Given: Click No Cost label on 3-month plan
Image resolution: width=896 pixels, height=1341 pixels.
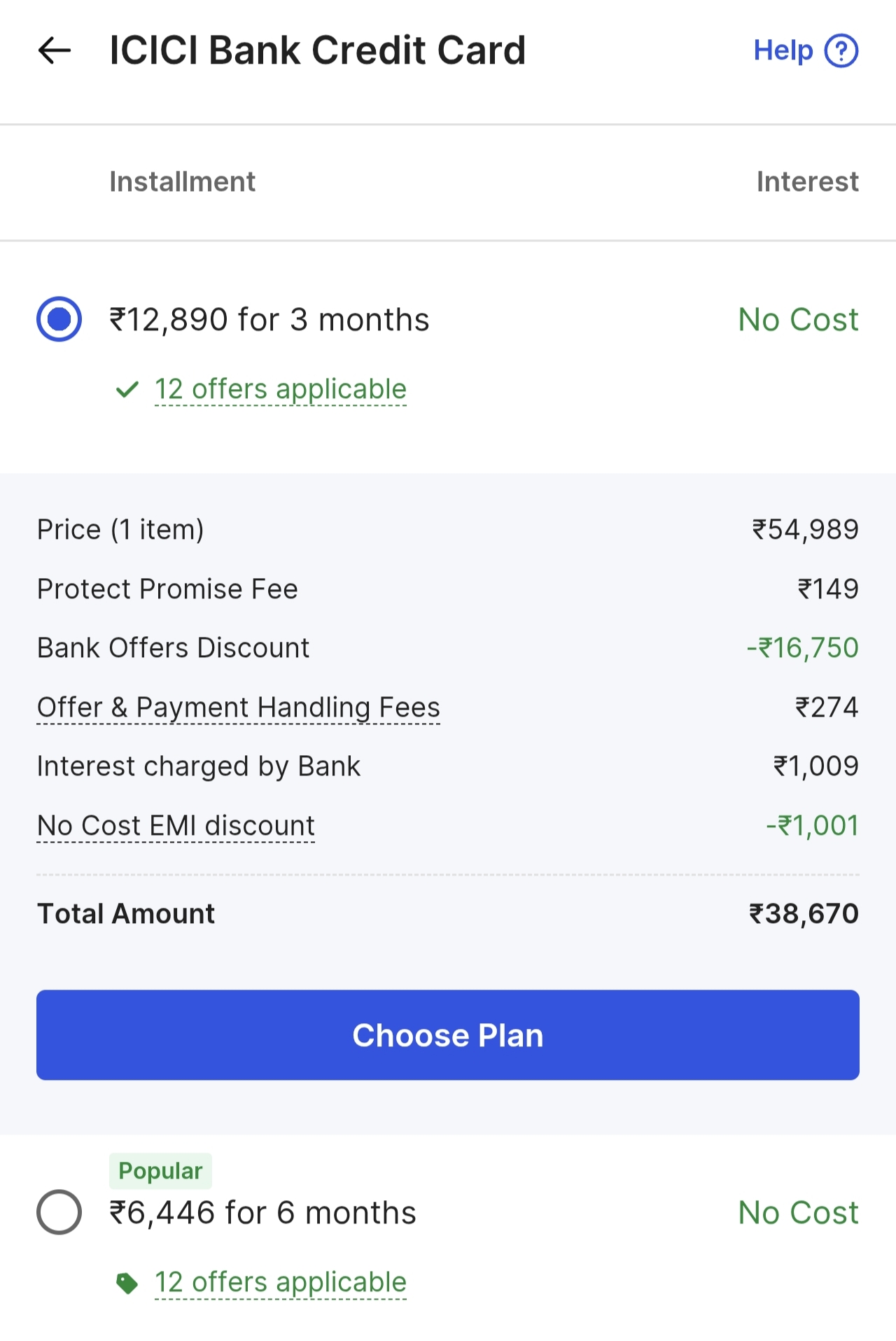Looking at the screenshot, I should tap(798, 320).
